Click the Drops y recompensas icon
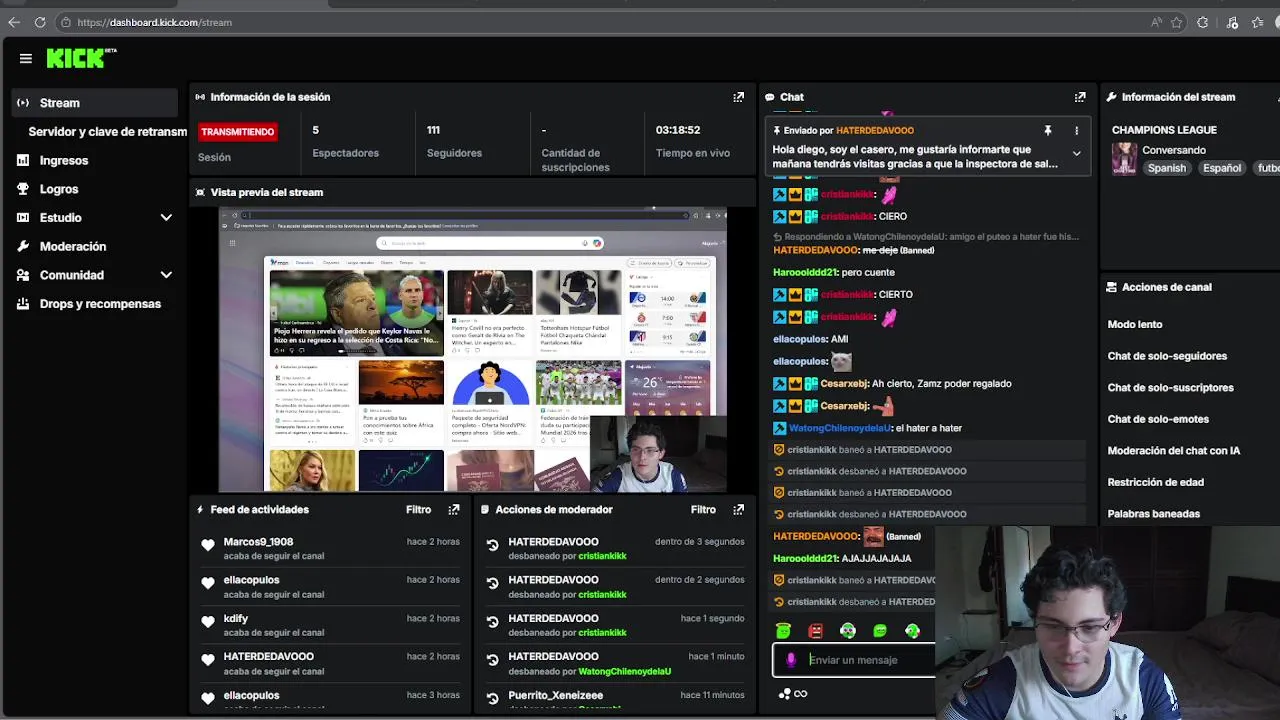The image size is (1280, 720). click(x=23, y=304)
